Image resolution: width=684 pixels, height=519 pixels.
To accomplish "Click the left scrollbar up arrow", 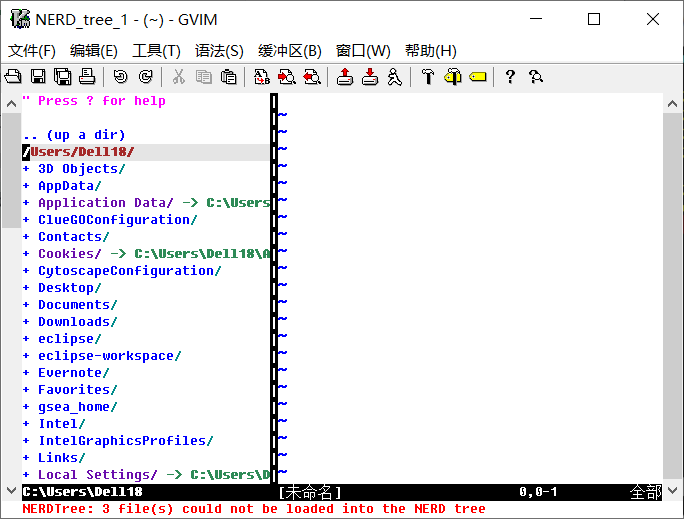I will click(11, 103).
